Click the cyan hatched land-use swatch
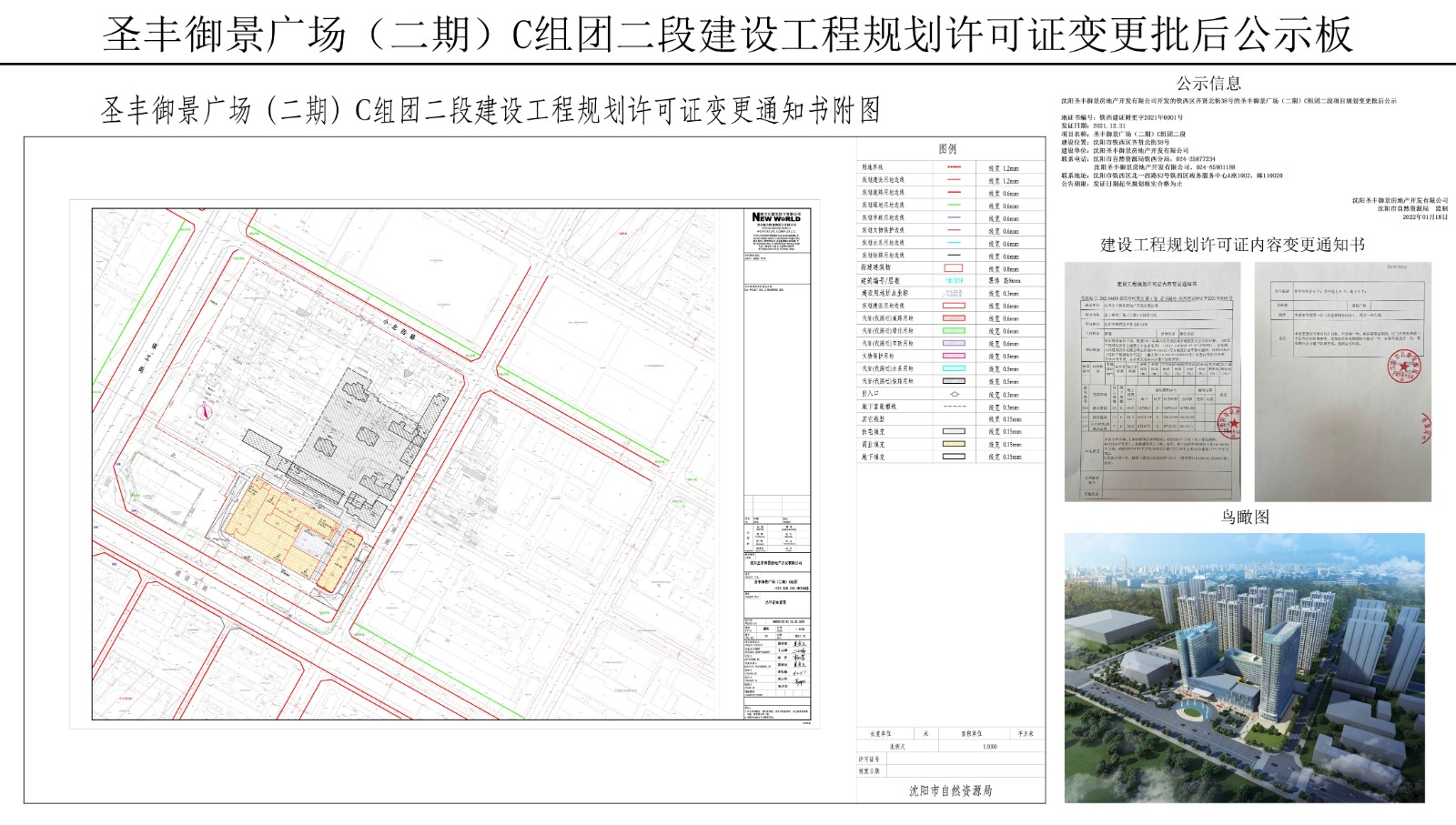1456x825 pixels. click(x=954, y=368)
